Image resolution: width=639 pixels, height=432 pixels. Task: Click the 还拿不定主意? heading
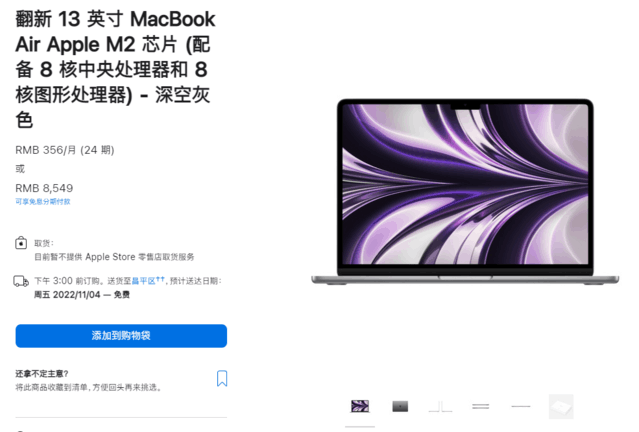[x=42, y=374]
